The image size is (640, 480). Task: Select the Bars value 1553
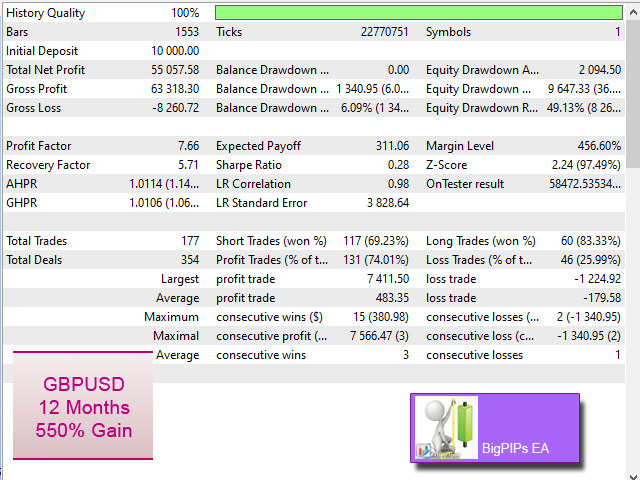(x=187, y=32)
